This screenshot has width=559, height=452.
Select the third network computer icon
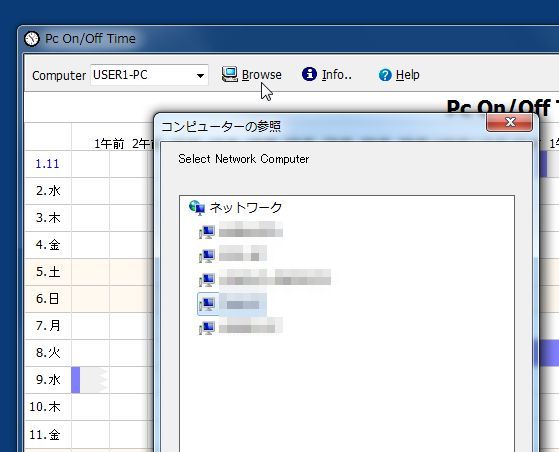point(207,279)
